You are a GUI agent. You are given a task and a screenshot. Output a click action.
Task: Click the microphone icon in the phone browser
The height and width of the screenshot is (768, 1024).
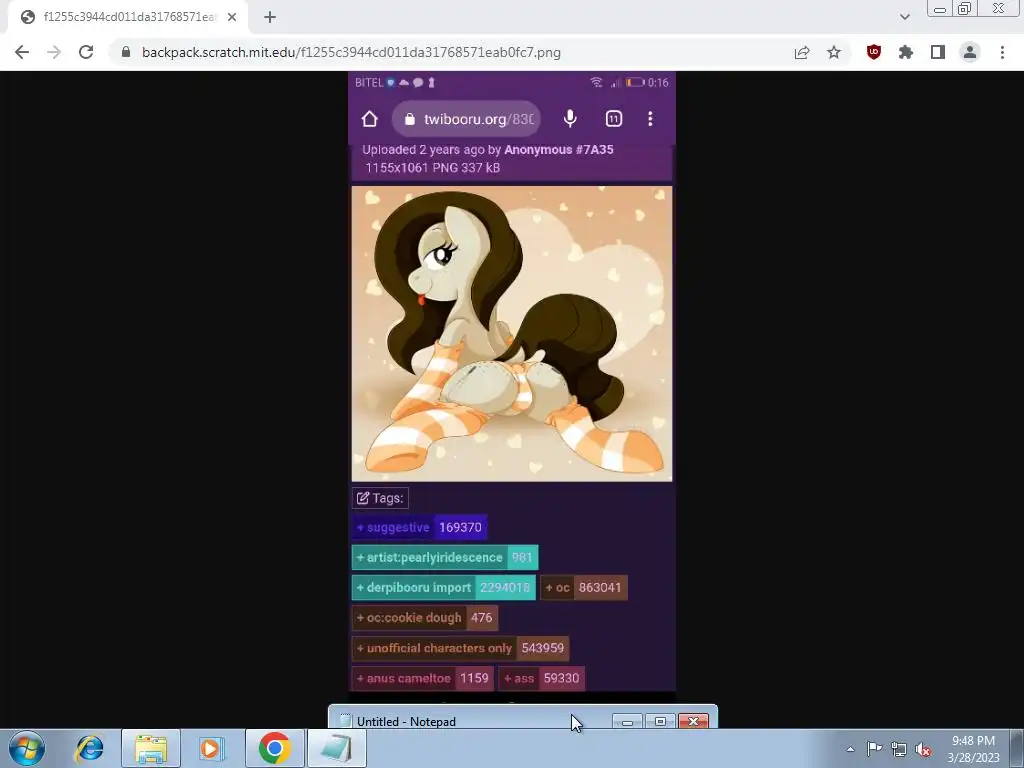(x=570, y=119)
